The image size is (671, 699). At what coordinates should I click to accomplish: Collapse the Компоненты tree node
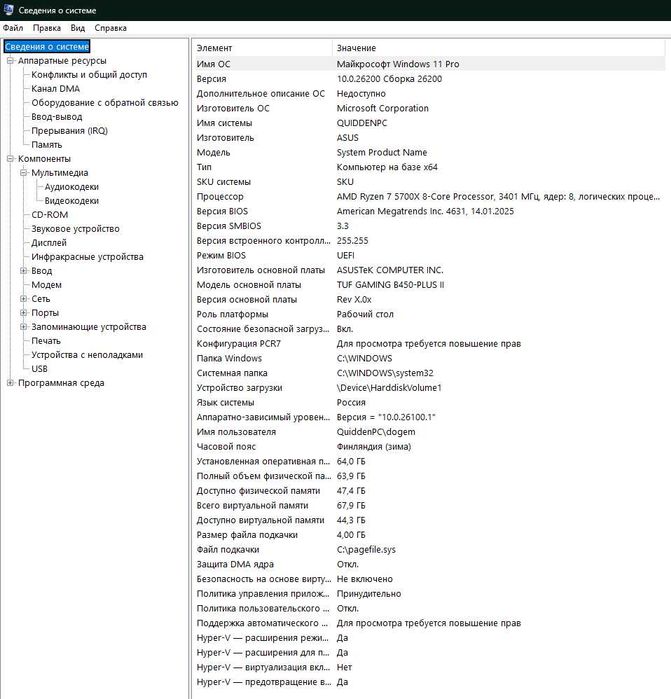[x=10, y=159]
